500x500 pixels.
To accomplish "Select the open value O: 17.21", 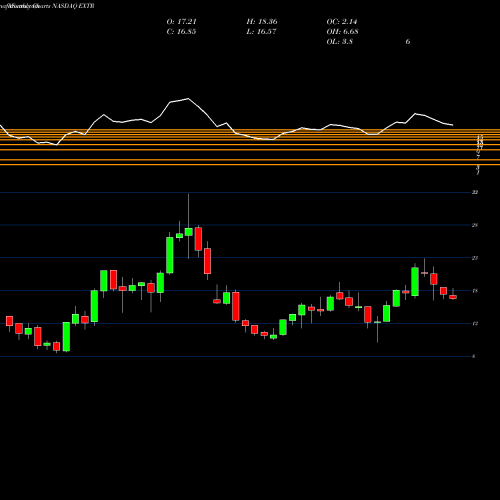I will (x=181, y=22).
